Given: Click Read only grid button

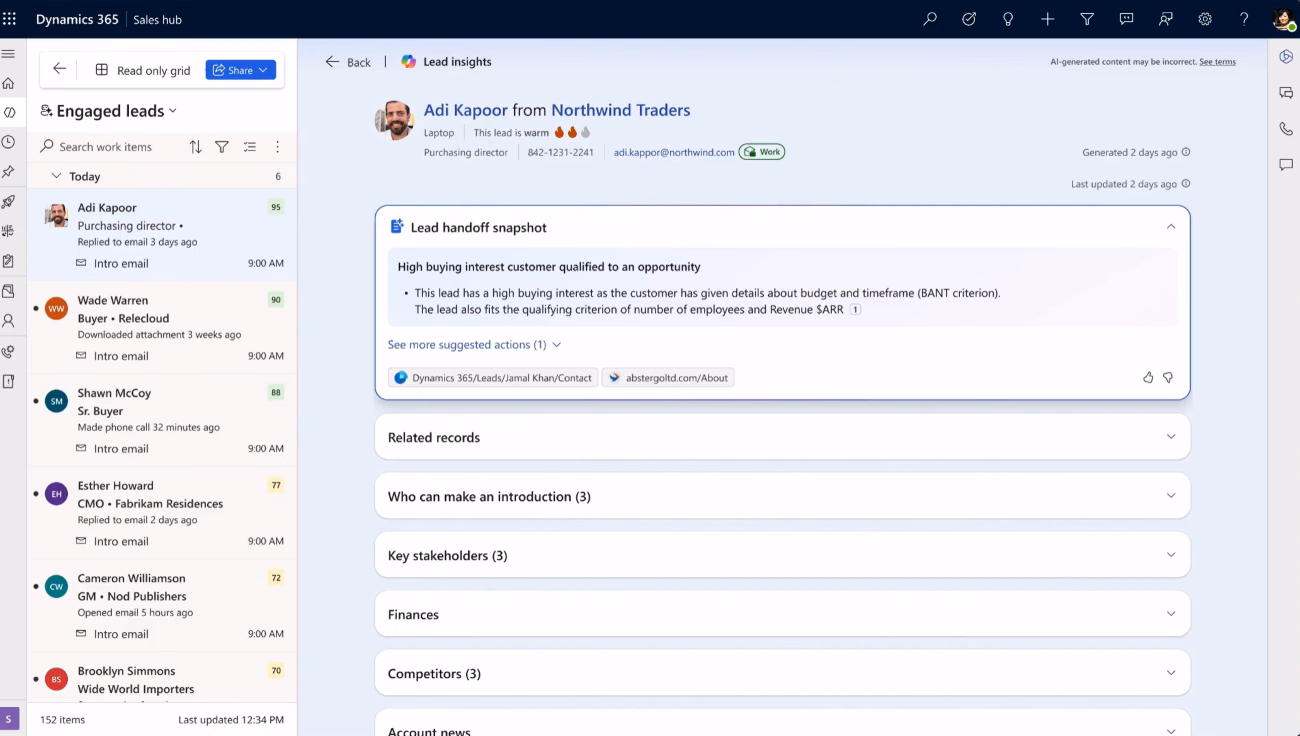Looking at the screenshot, I should click(x=143, y=70).
